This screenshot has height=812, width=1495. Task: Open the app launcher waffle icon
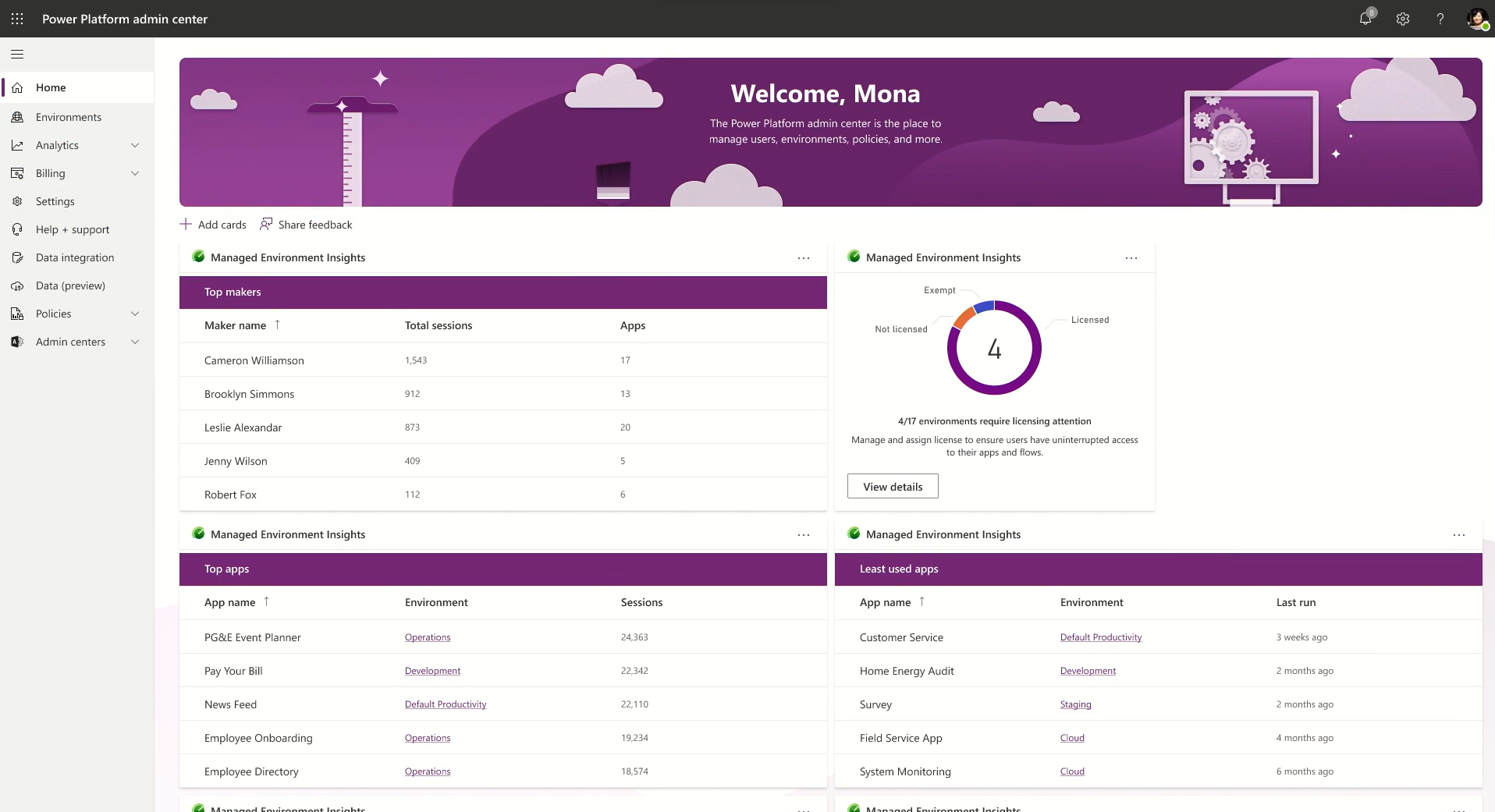coord(17,19)
